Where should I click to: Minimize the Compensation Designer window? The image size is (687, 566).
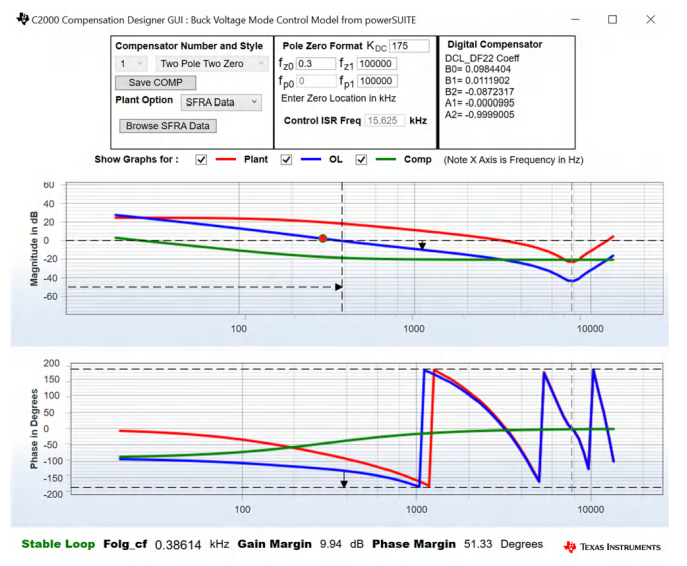tap(575, 20)
